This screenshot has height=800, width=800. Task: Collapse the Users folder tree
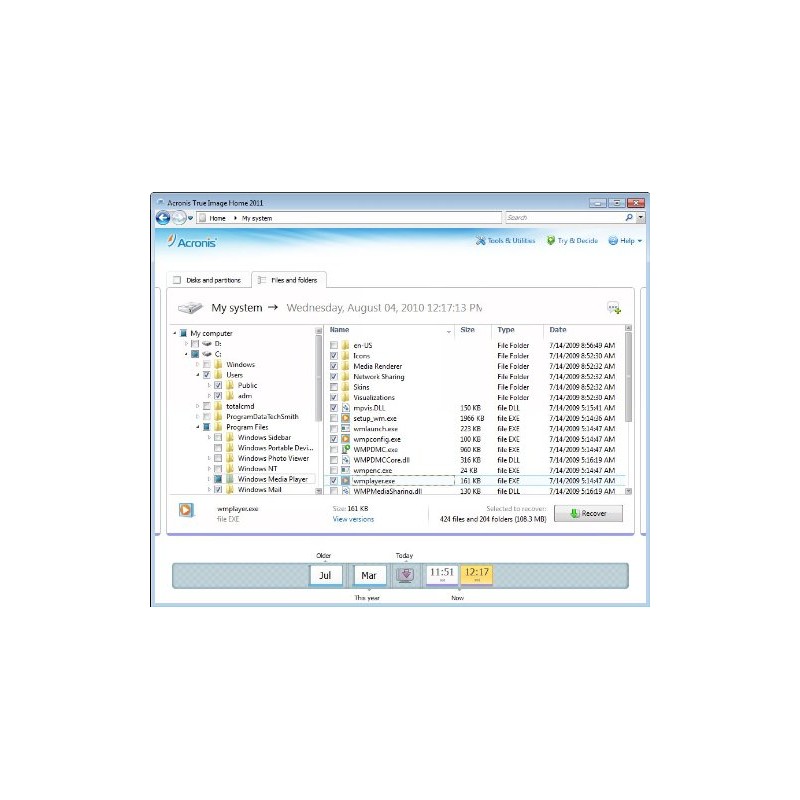coord(198,375)
